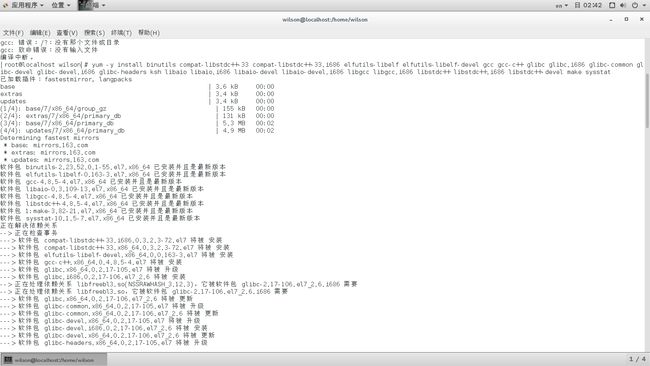Click the 'base 3.6 kB 00:00' repo line

137,87
